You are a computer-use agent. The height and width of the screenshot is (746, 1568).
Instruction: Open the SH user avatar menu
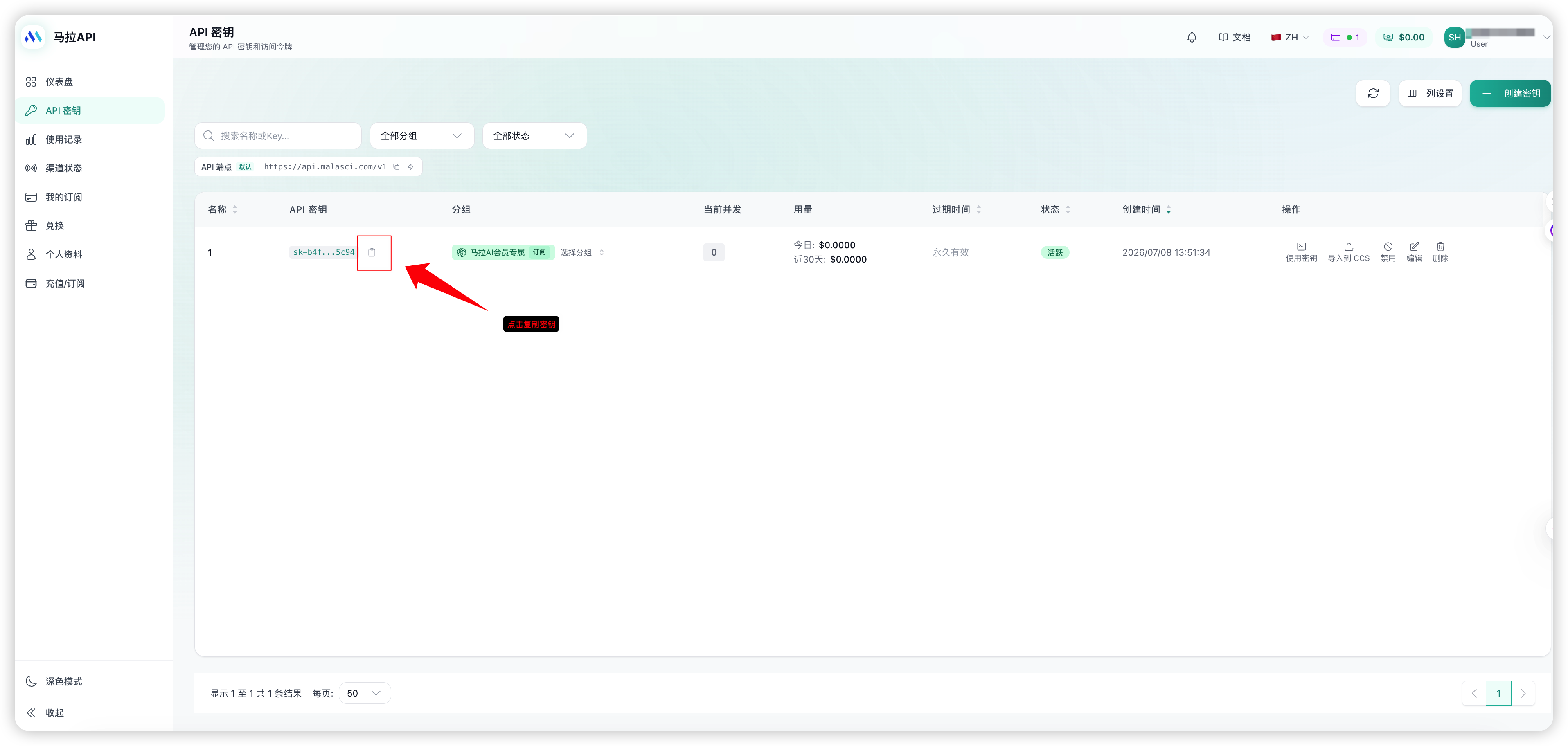click(1454, 37)
